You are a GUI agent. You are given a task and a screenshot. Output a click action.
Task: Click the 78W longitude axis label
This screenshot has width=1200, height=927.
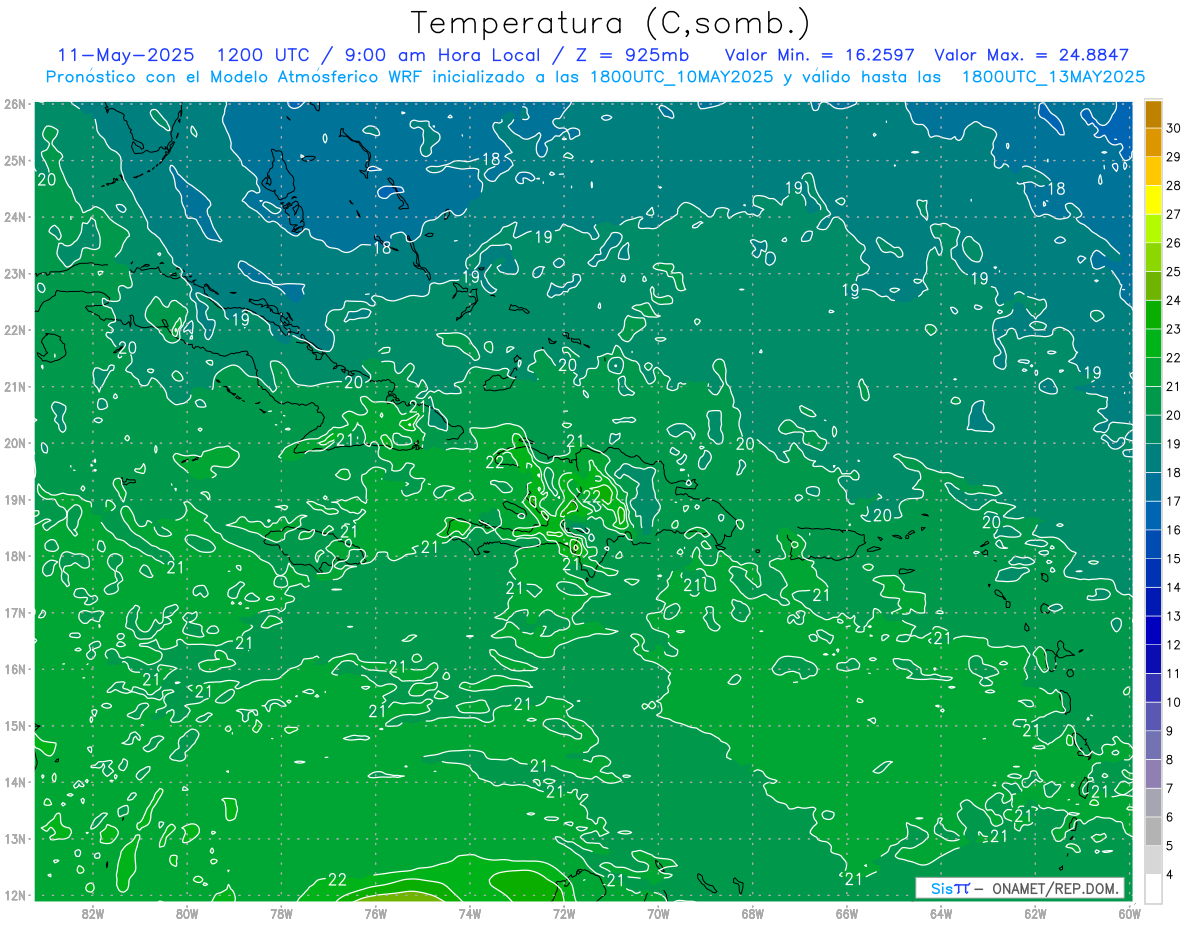pyautogui.click(x=281, y=913)
